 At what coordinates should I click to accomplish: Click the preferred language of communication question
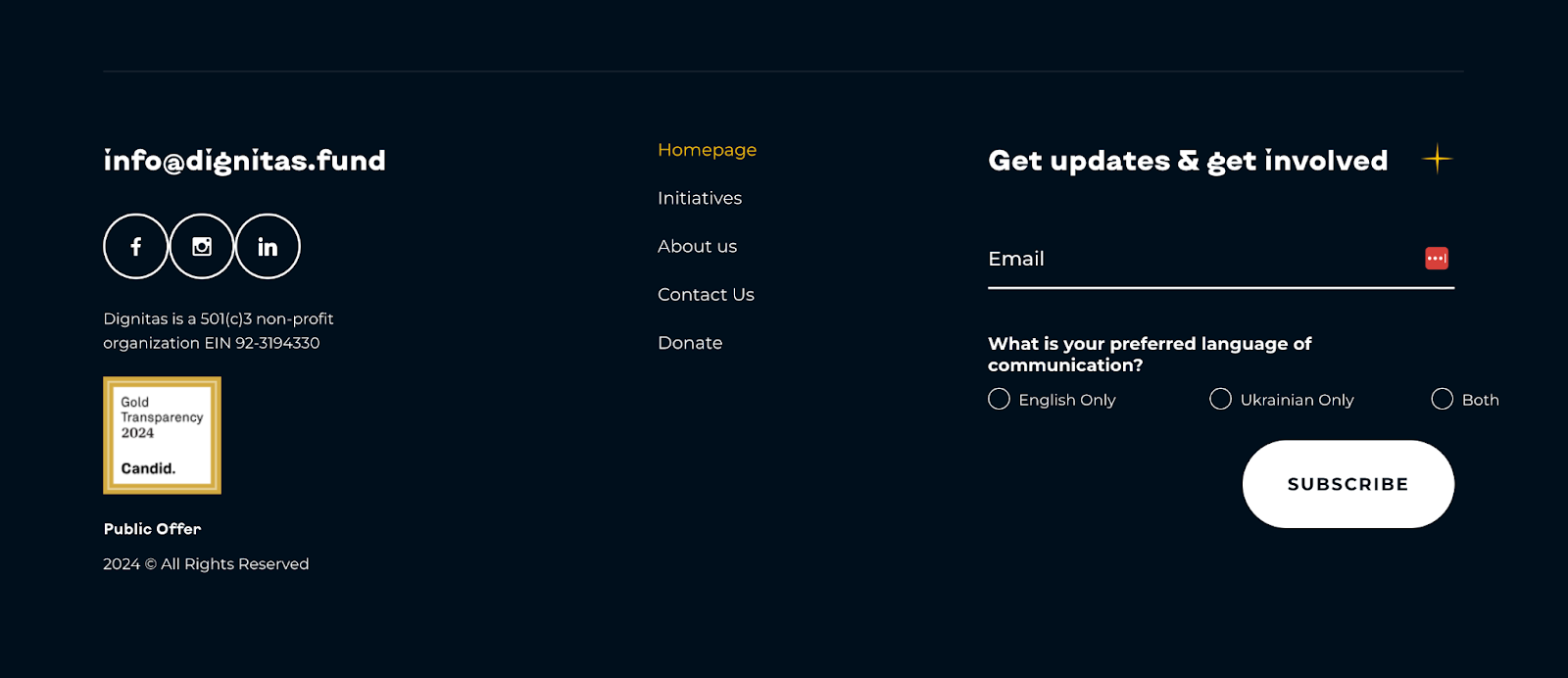click(x=1150, y=354)
